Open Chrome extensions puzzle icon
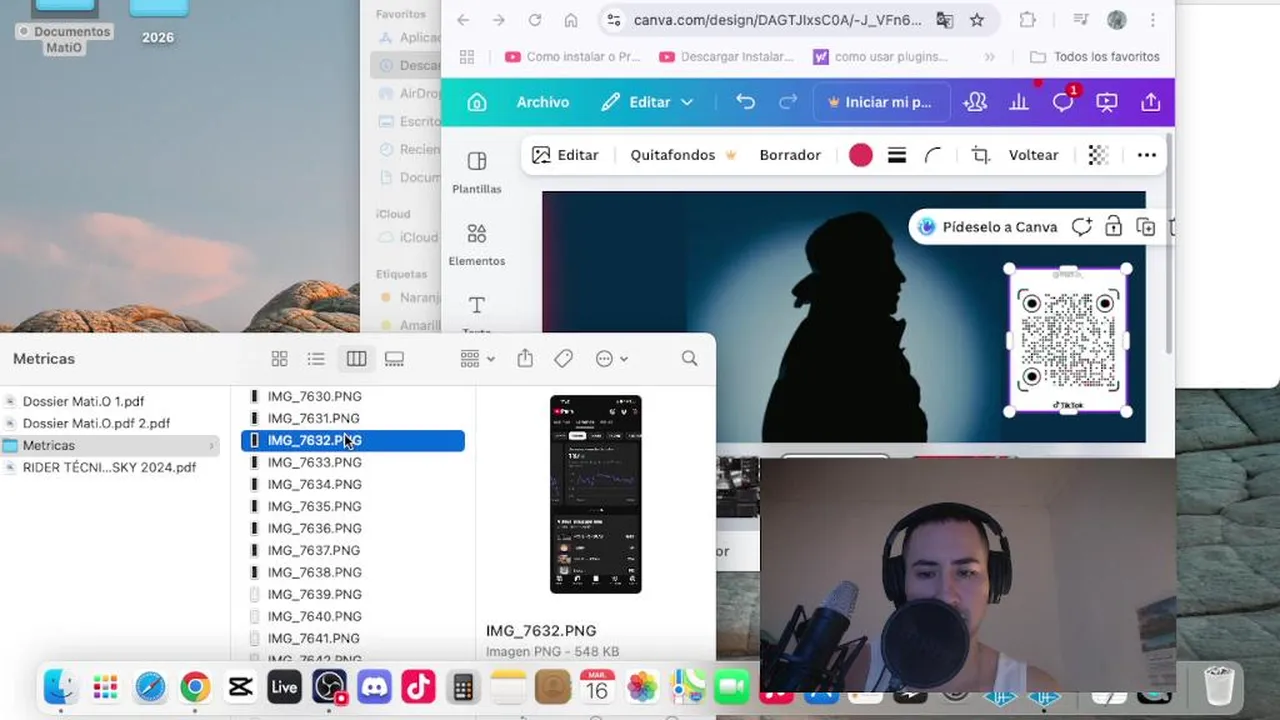Screen dimensions: 1280x720 point(1027,20)
